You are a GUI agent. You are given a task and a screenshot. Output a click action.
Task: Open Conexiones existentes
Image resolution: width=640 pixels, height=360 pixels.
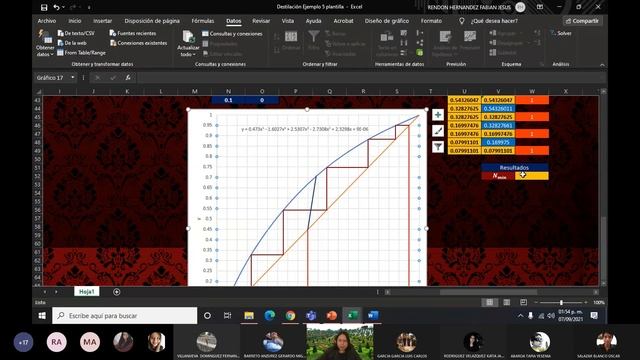coord(138,43)
